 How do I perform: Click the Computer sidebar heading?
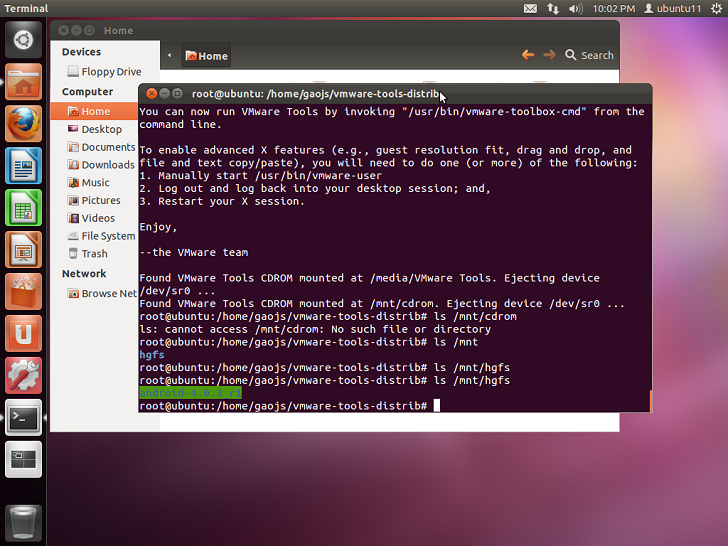pos(87,91)
